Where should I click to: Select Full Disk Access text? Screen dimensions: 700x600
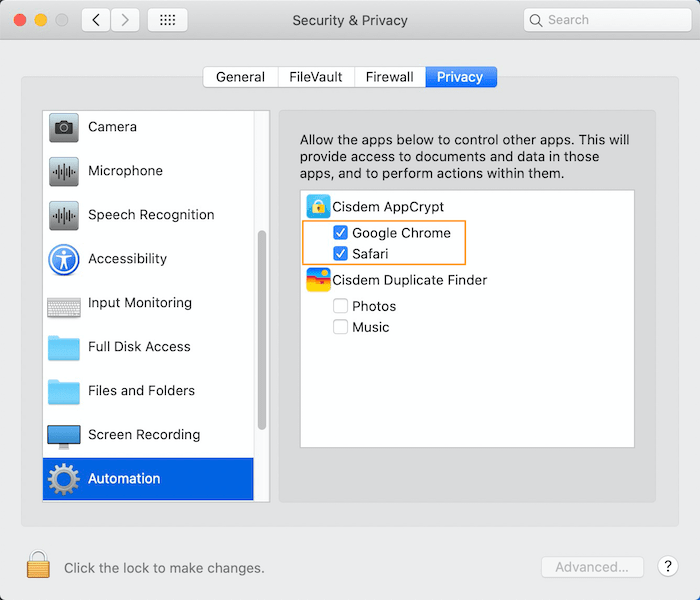[x=139, y=346]
